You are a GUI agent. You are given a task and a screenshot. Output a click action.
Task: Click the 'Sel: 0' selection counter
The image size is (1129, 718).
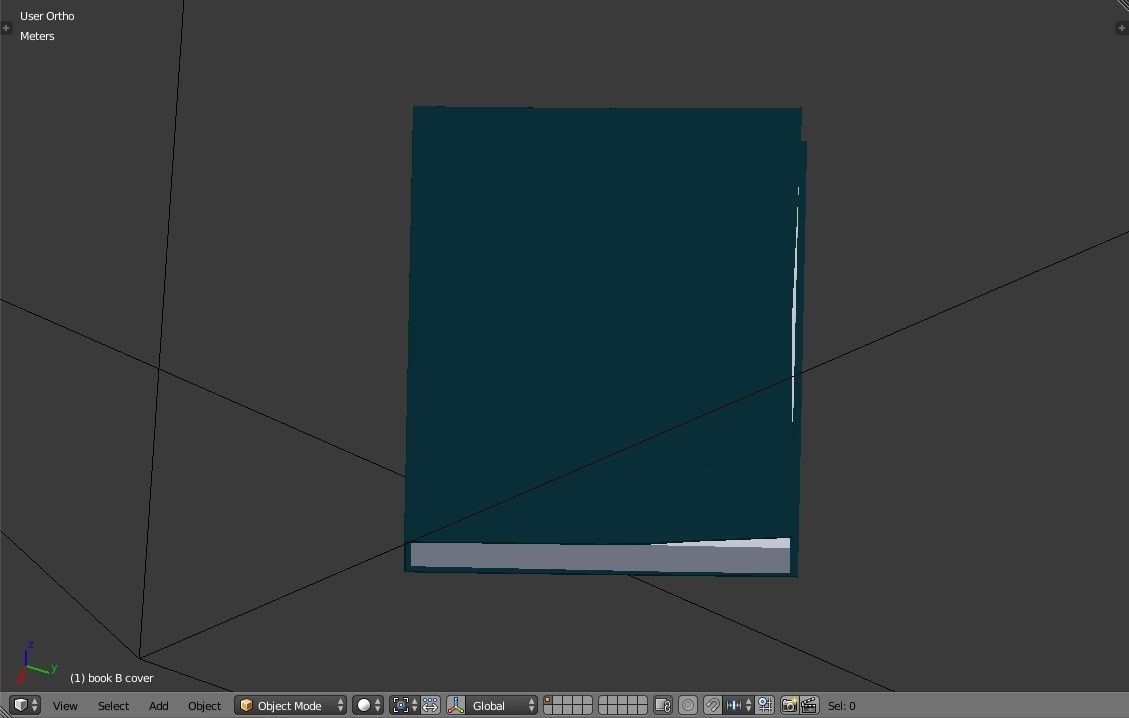point(842,706)
